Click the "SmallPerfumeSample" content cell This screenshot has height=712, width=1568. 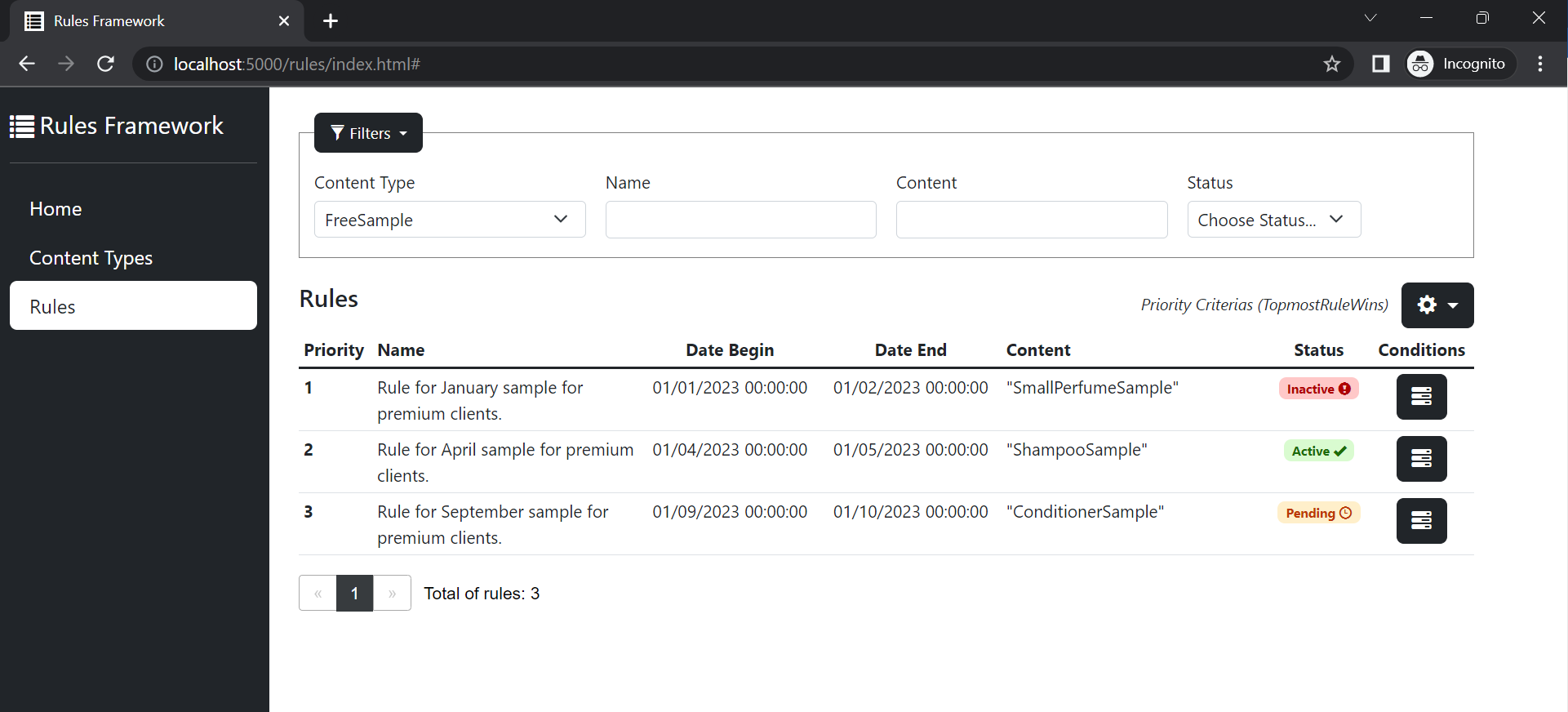1092,388
